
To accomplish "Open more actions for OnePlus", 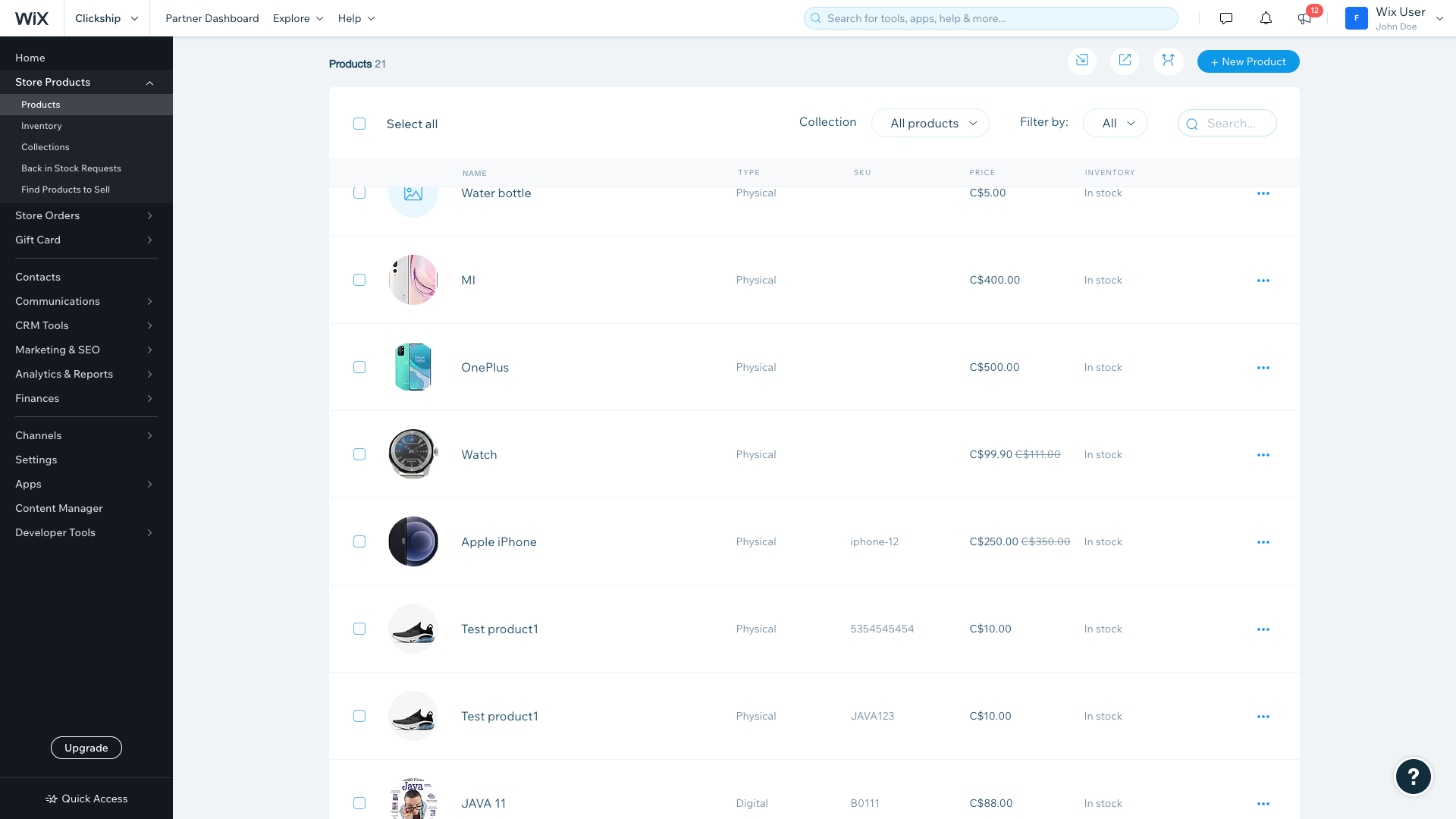I will [x=1263, y=368].
